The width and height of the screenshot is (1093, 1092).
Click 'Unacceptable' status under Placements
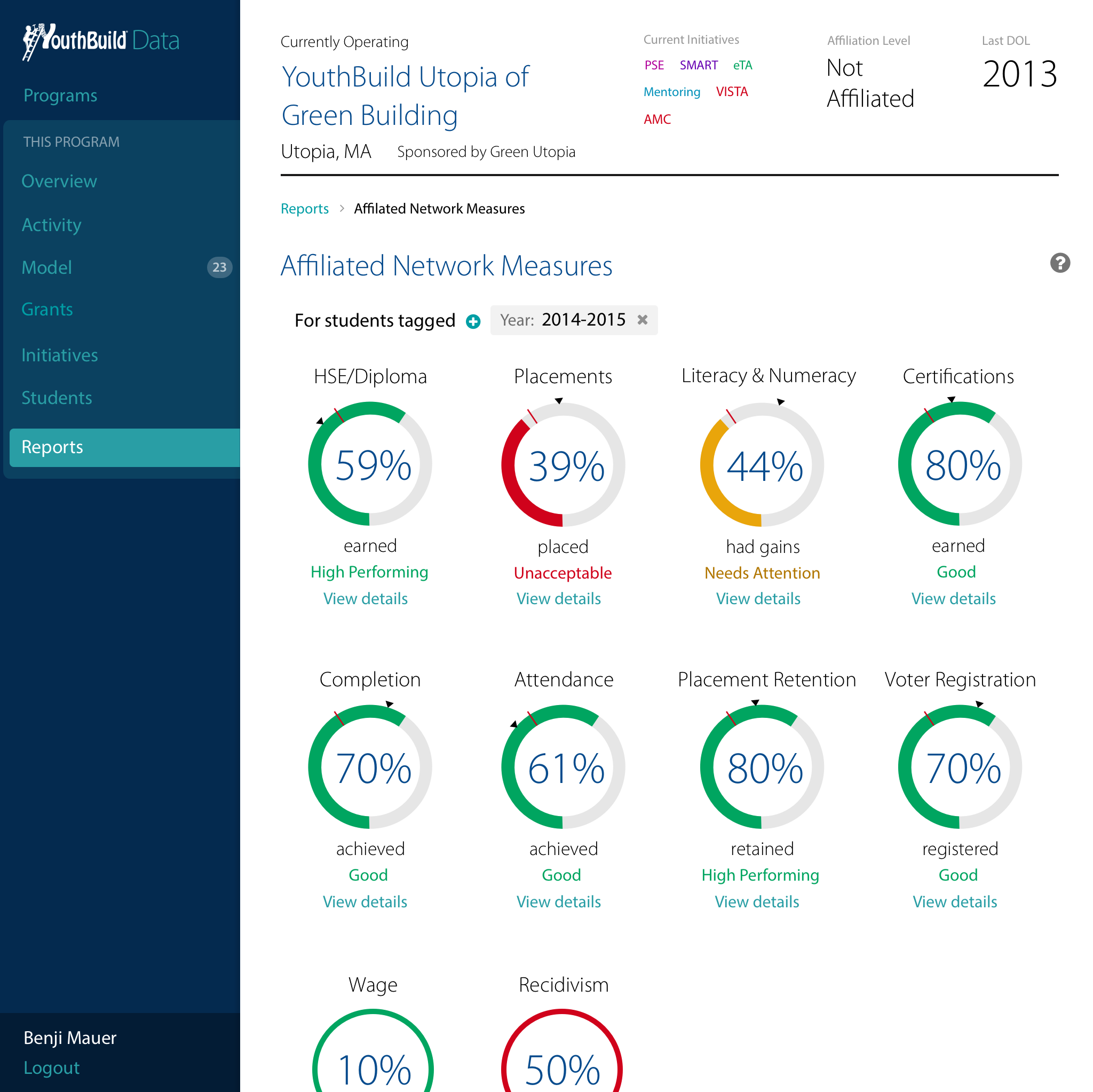pos(563,573)
